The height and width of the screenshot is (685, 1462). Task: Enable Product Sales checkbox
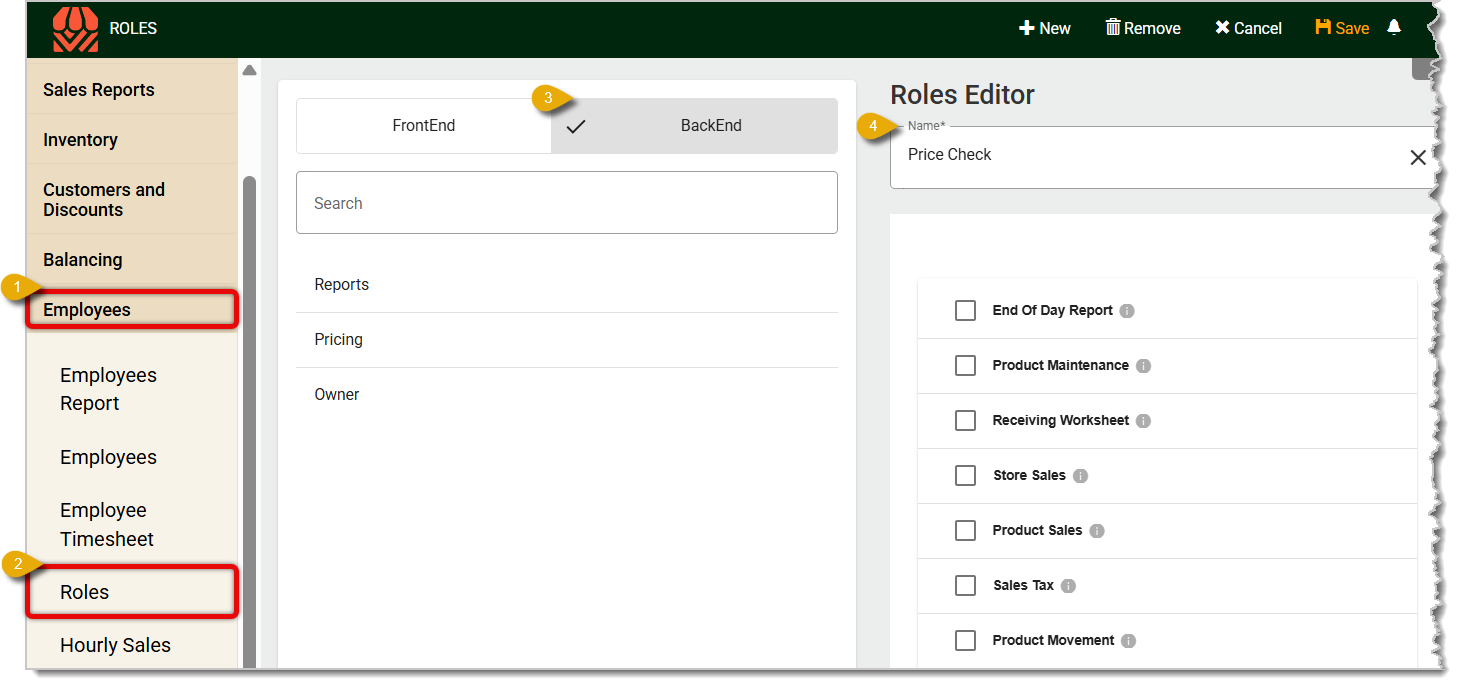(965, 531)
